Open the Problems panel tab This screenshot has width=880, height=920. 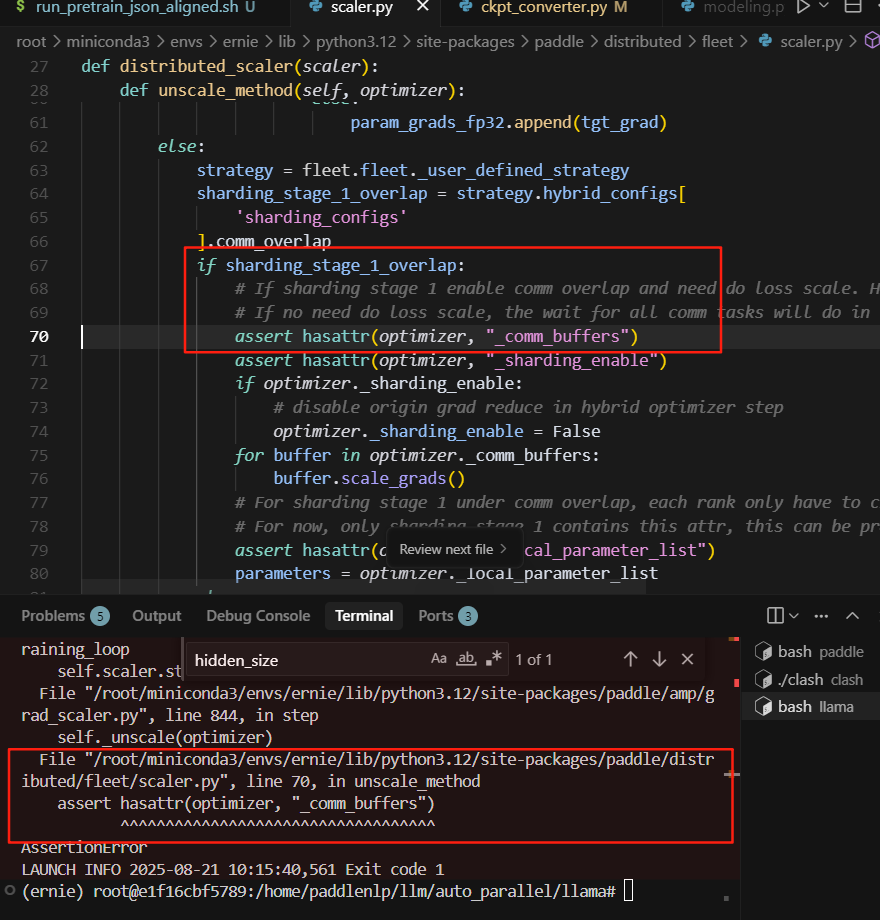[53, 616]
